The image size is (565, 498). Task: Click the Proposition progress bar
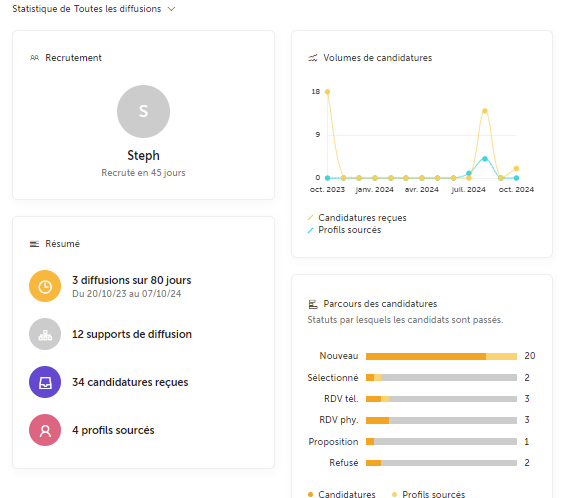(441, 441)
